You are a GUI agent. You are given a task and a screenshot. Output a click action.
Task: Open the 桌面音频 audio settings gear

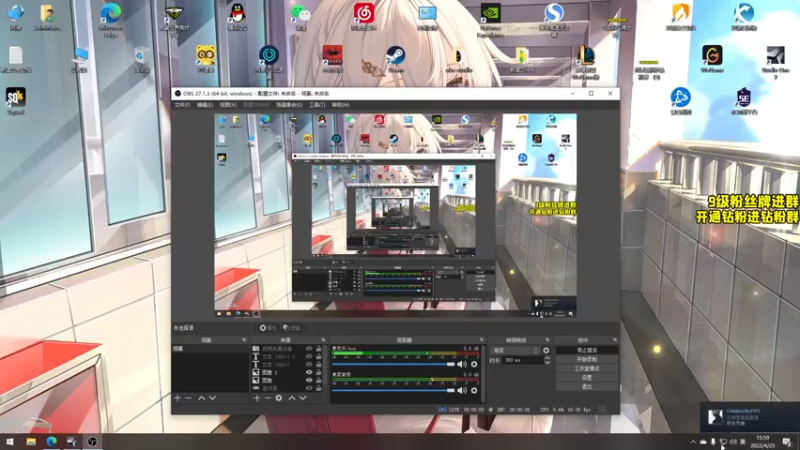pyautogui.click(x=474, y=390)
